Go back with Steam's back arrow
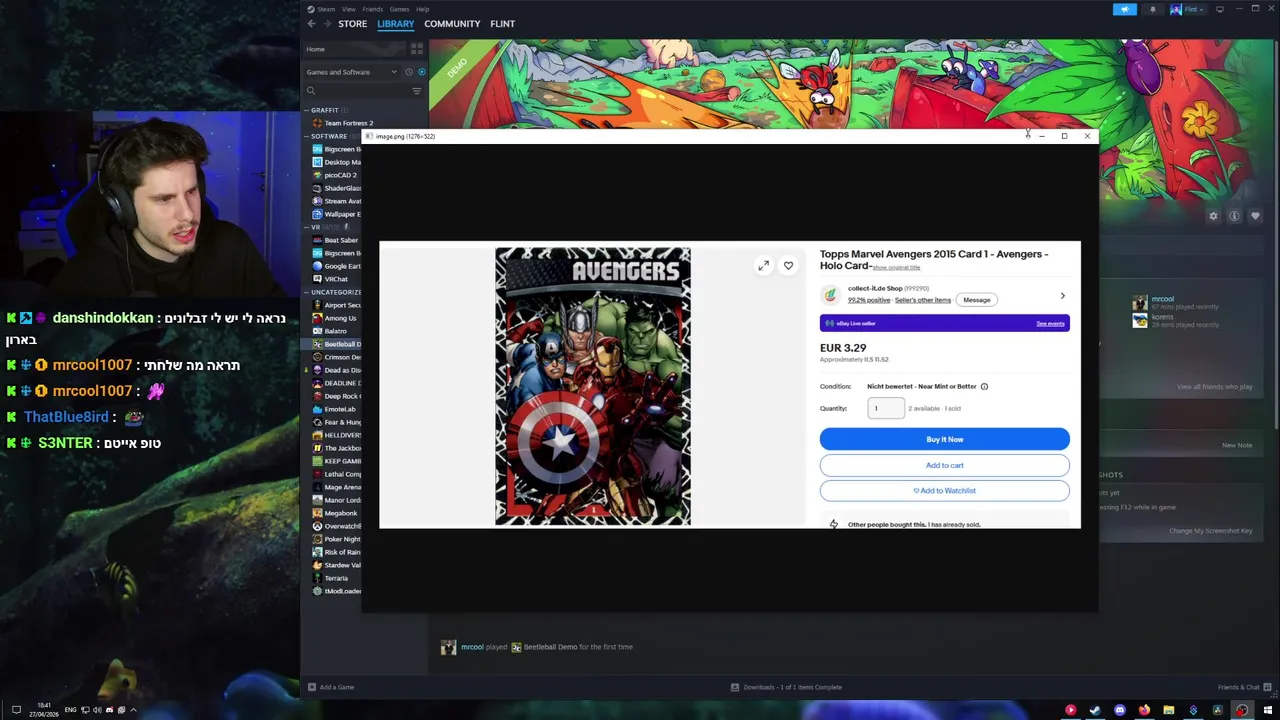1280x720 pixels. click(311, 24)
